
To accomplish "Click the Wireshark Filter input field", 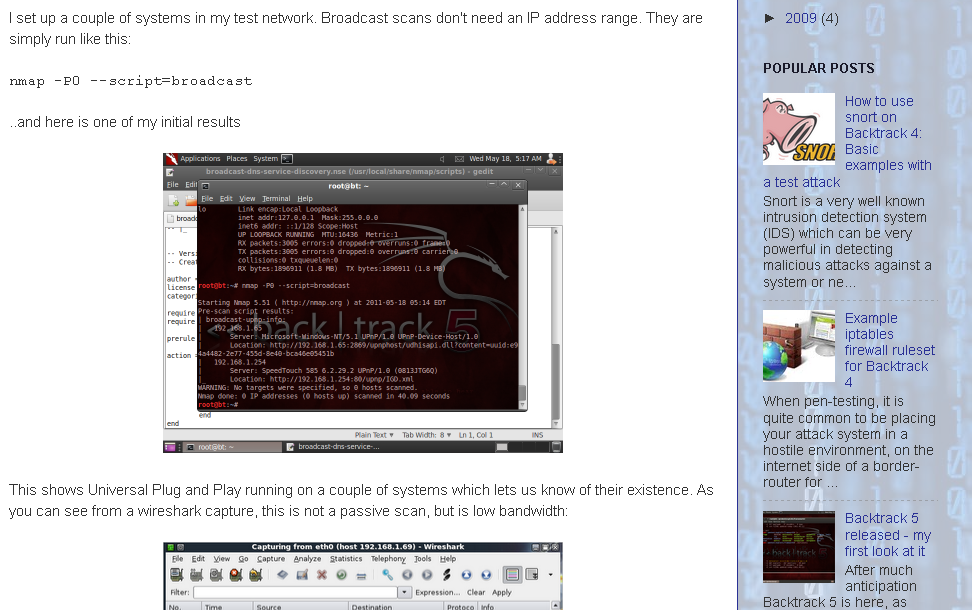I will [x=295, y=592].
